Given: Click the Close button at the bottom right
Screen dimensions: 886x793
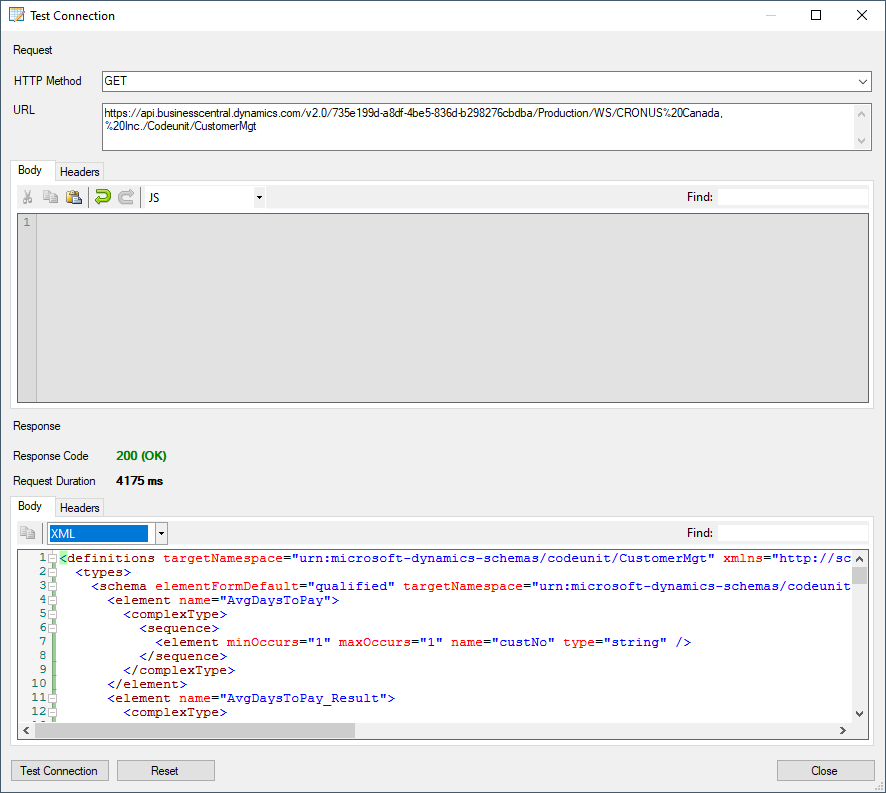Looking at the screenshot, I should coord(825,770).
